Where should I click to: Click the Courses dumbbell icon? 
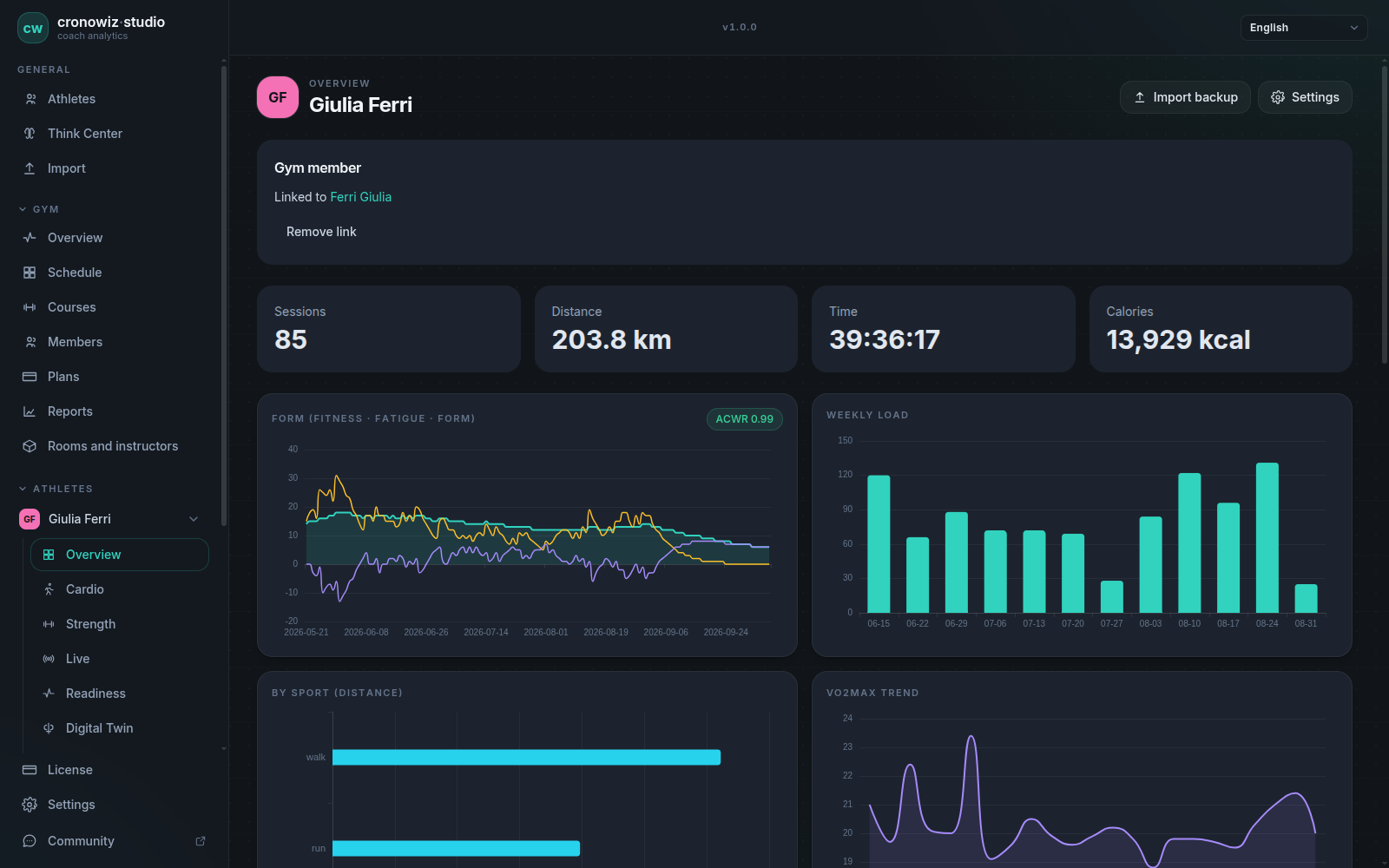pos(30,307)
